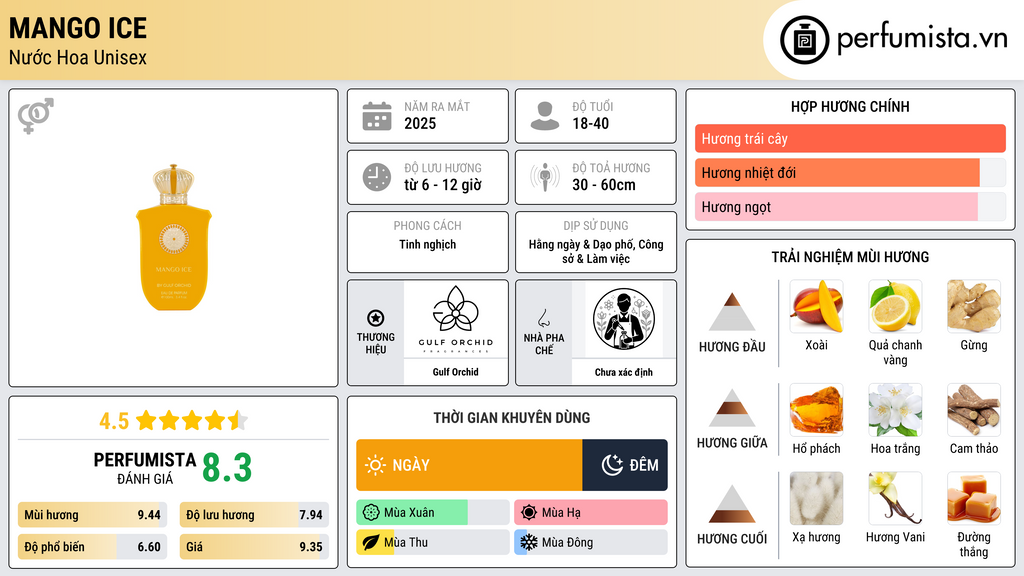Click the perfumer illustration above Chưa xác định
Viewport: 1024px width, 576px height.
[x=624, y=319]
